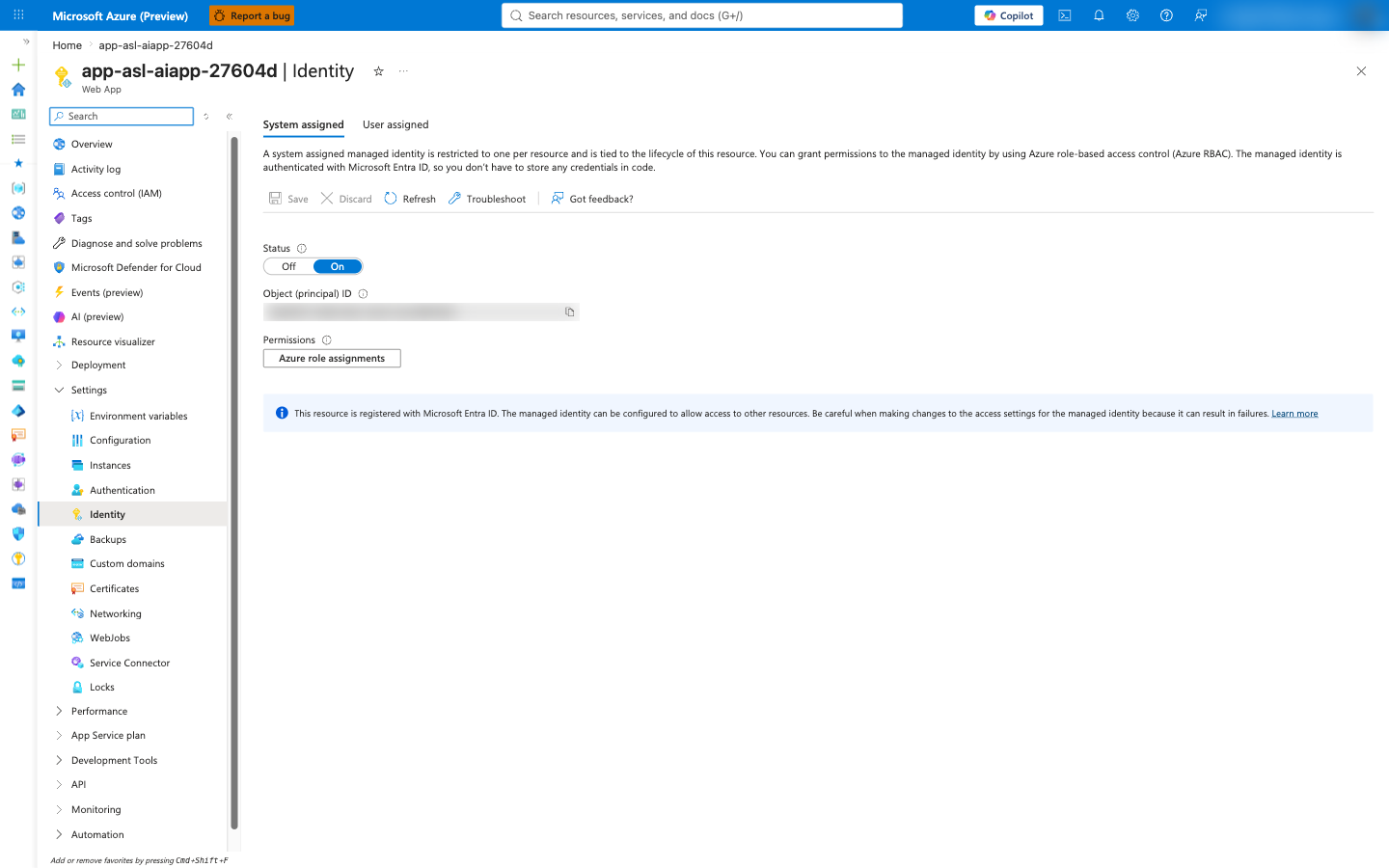Copy the Object principal ID

pos(570,312)
